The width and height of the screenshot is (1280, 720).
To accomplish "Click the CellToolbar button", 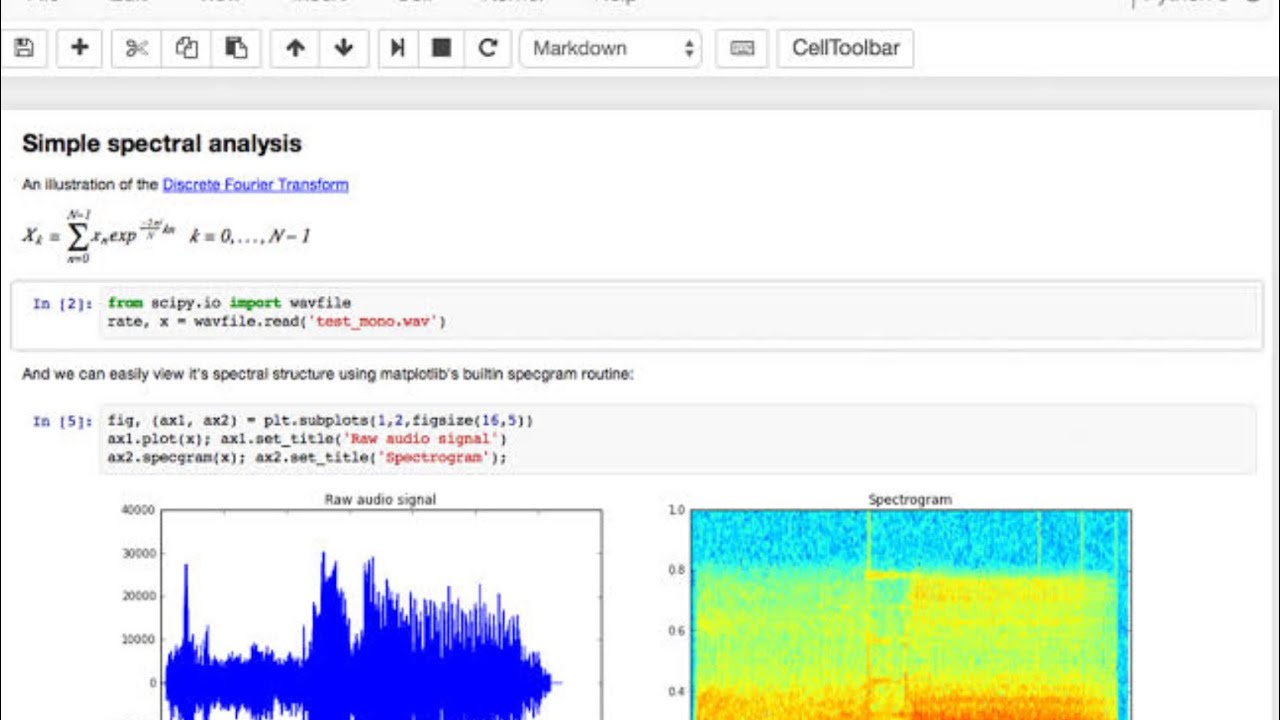I will [846, 48].
